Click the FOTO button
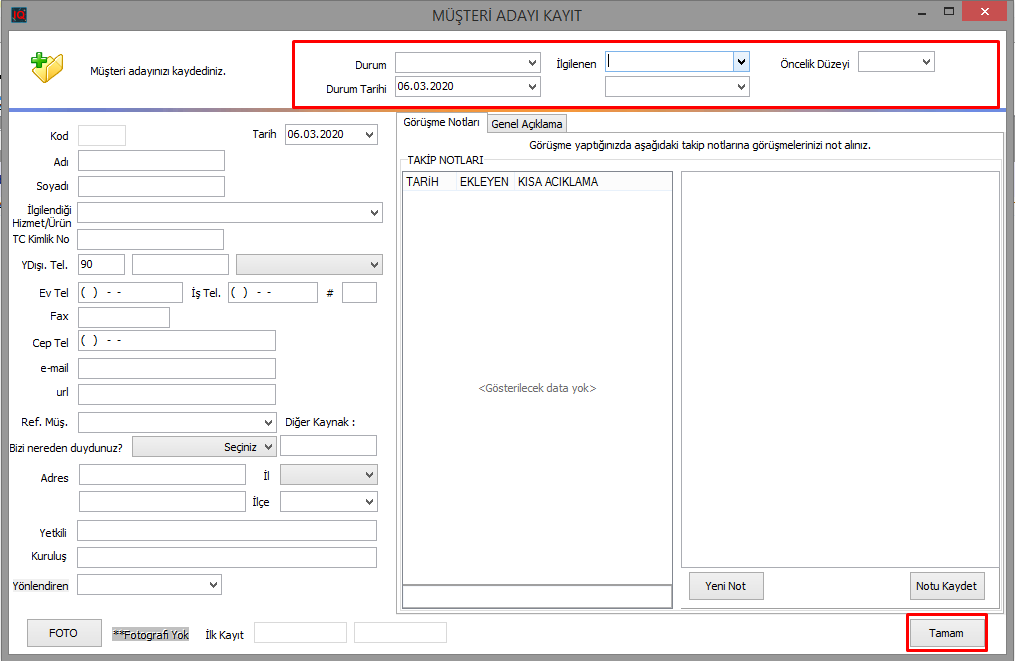This screenshot has width=1015, height=661. click(62, 633)
